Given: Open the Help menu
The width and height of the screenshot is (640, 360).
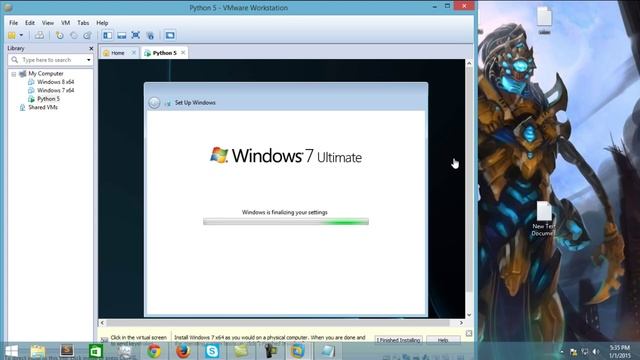Looking at the screenshot, I should (102, 23).
